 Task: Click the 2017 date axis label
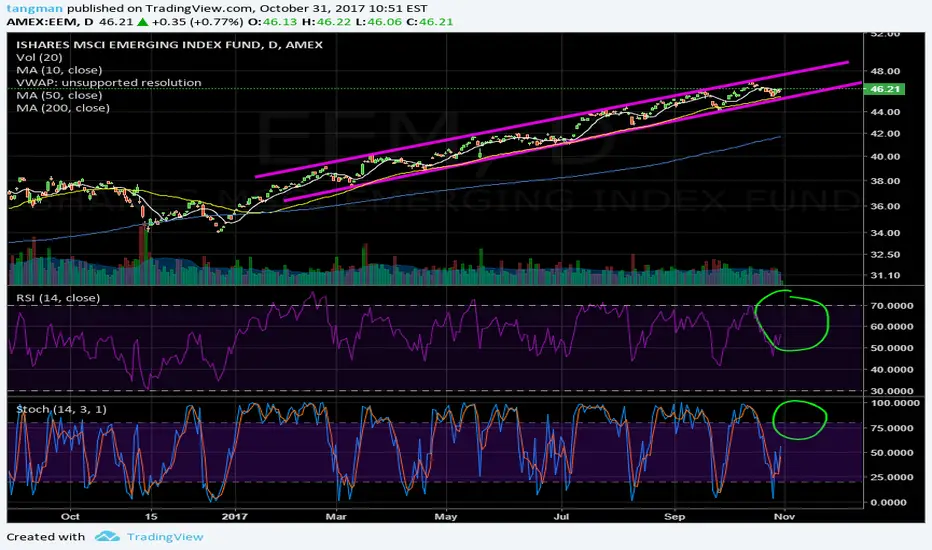click(234, 516)
